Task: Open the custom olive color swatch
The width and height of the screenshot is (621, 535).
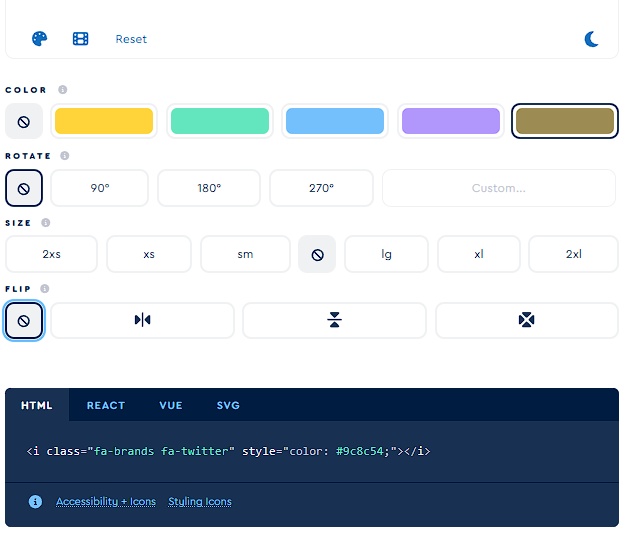Action: click(x=565, y=121)
